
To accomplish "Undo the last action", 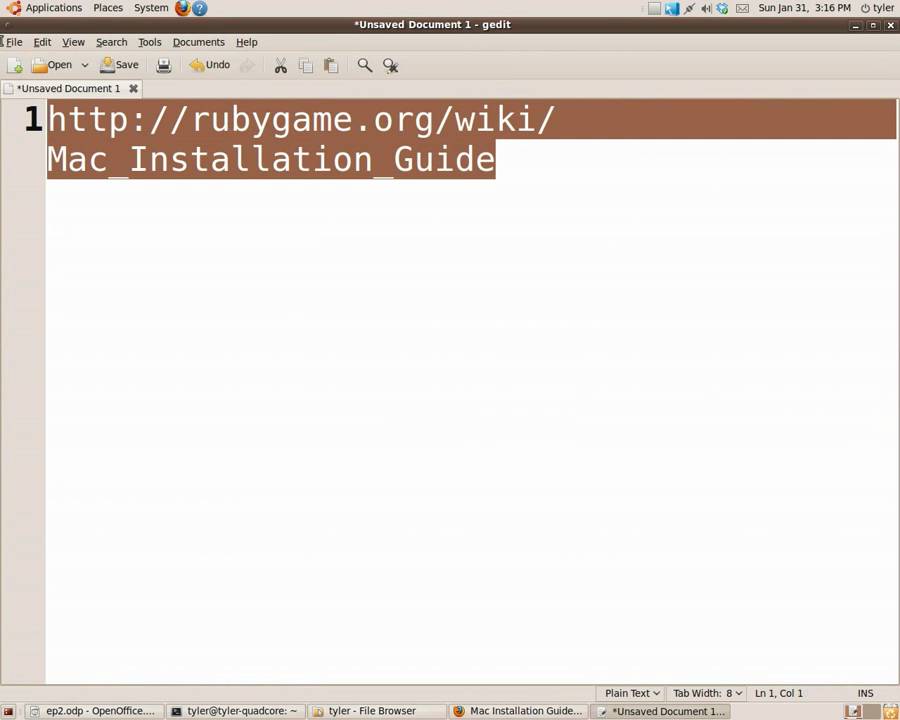I will 210,65.
